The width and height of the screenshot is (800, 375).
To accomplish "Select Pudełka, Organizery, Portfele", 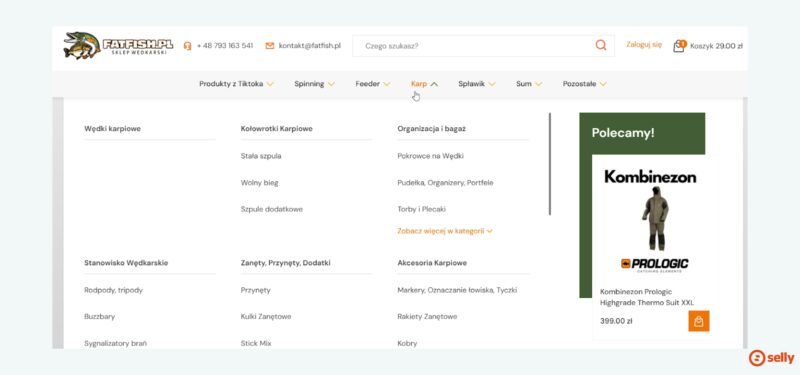I will [x=445, y=183].
